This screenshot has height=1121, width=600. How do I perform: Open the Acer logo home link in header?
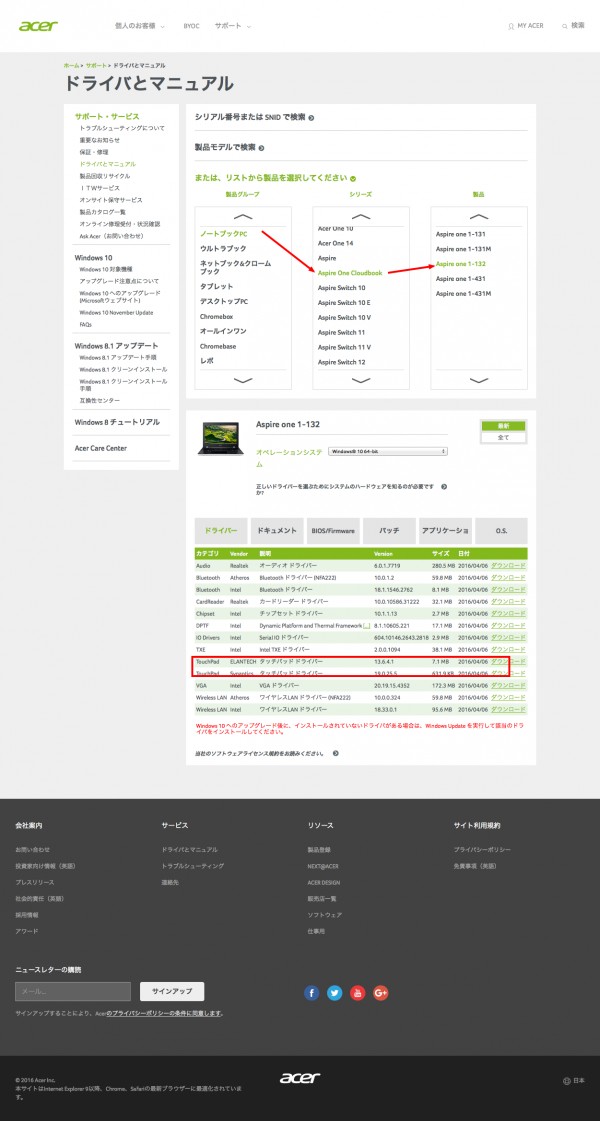tap(38, 26)
